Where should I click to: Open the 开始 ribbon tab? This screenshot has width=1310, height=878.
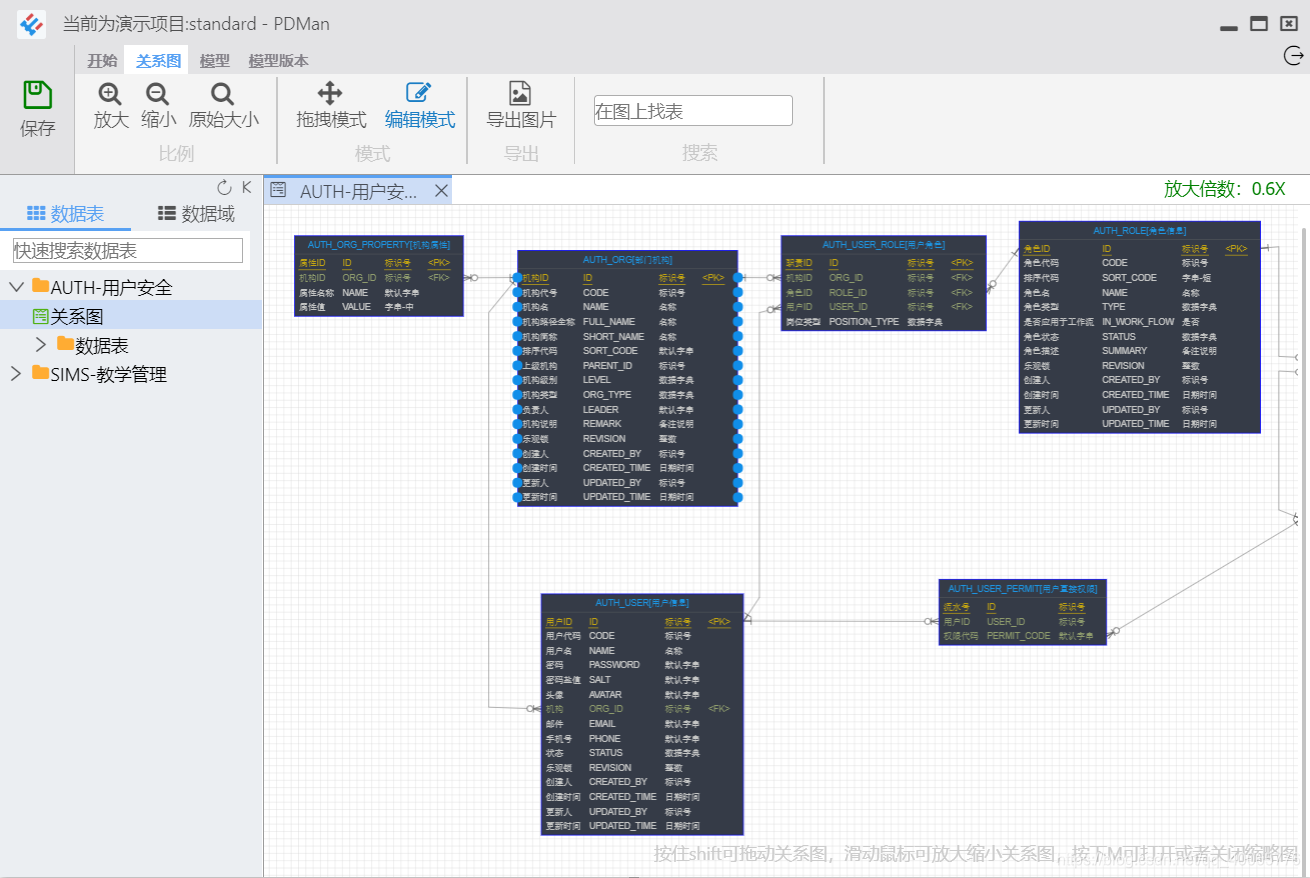[x=102, y=61]
